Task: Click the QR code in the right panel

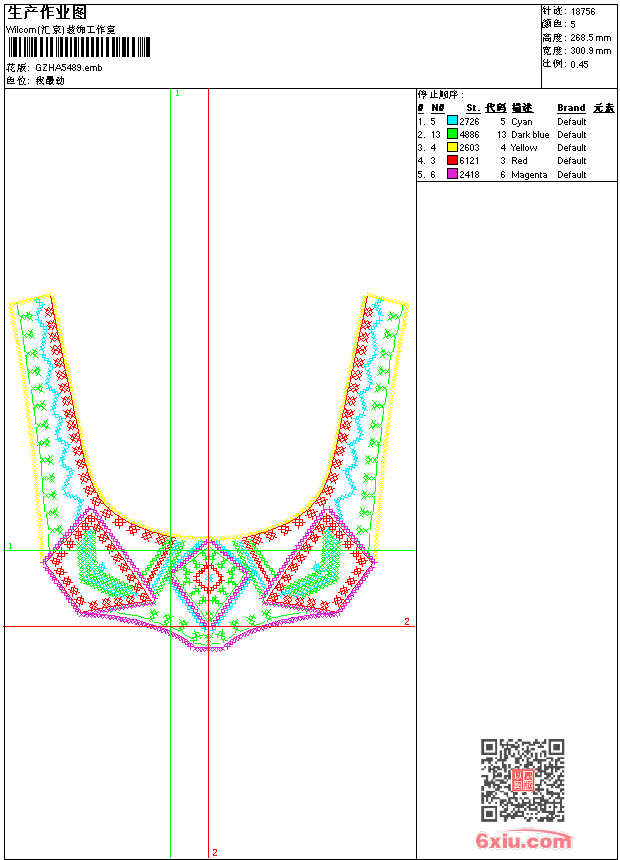Action: pos(523,780)
